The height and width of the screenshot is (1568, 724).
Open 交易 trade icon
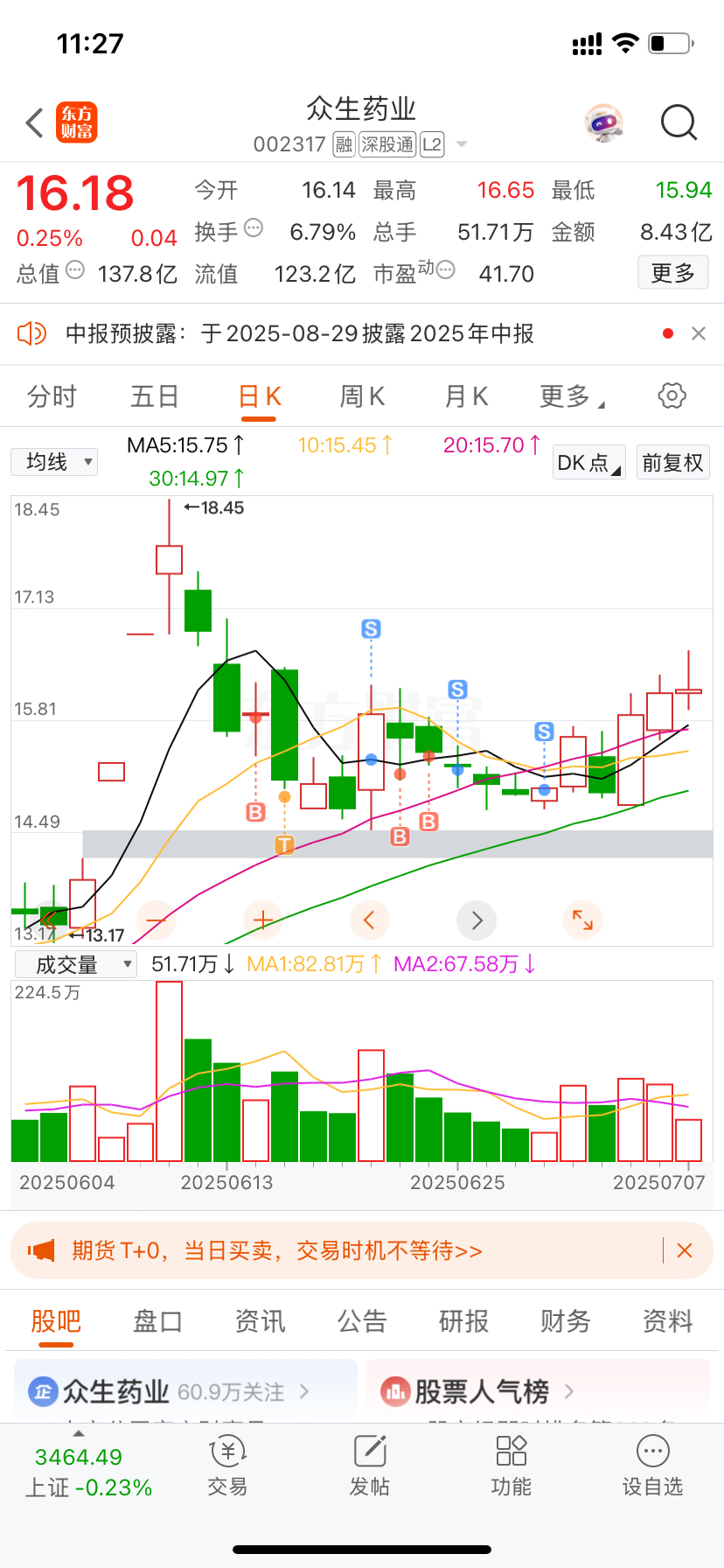tap(228, 1467)
